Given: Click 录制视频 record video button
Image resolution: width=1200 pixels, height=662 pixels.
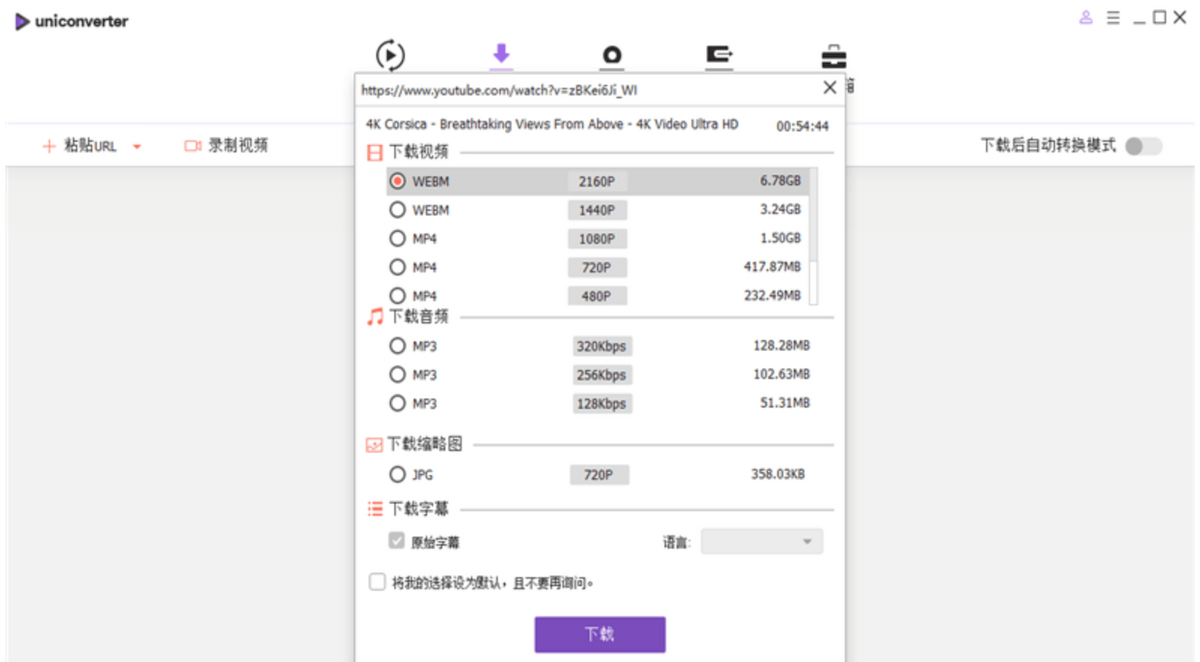Looking at the screenshot, I should (x=226, y=146).
